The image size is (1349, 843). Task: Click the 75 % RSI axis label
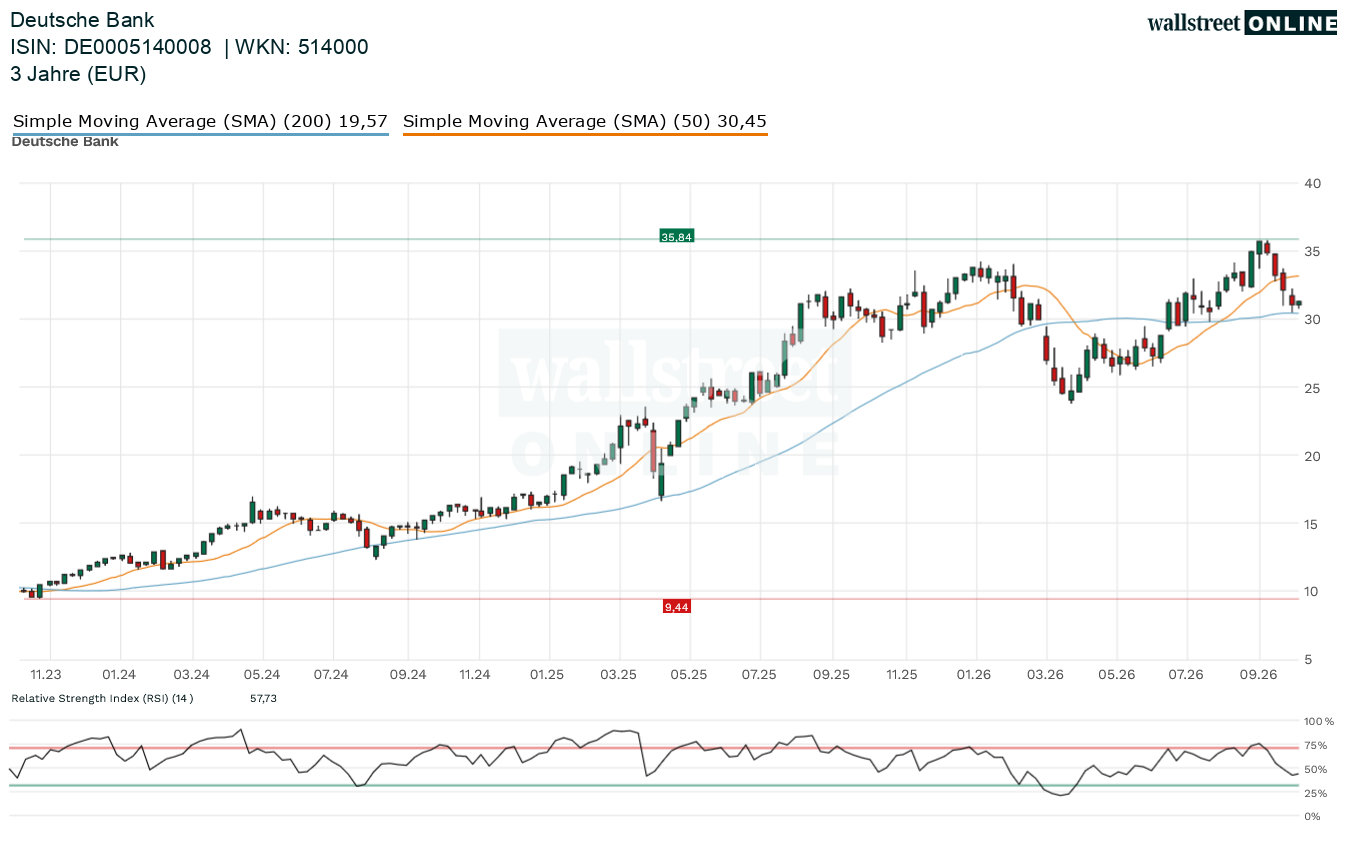coord(1316,745)
